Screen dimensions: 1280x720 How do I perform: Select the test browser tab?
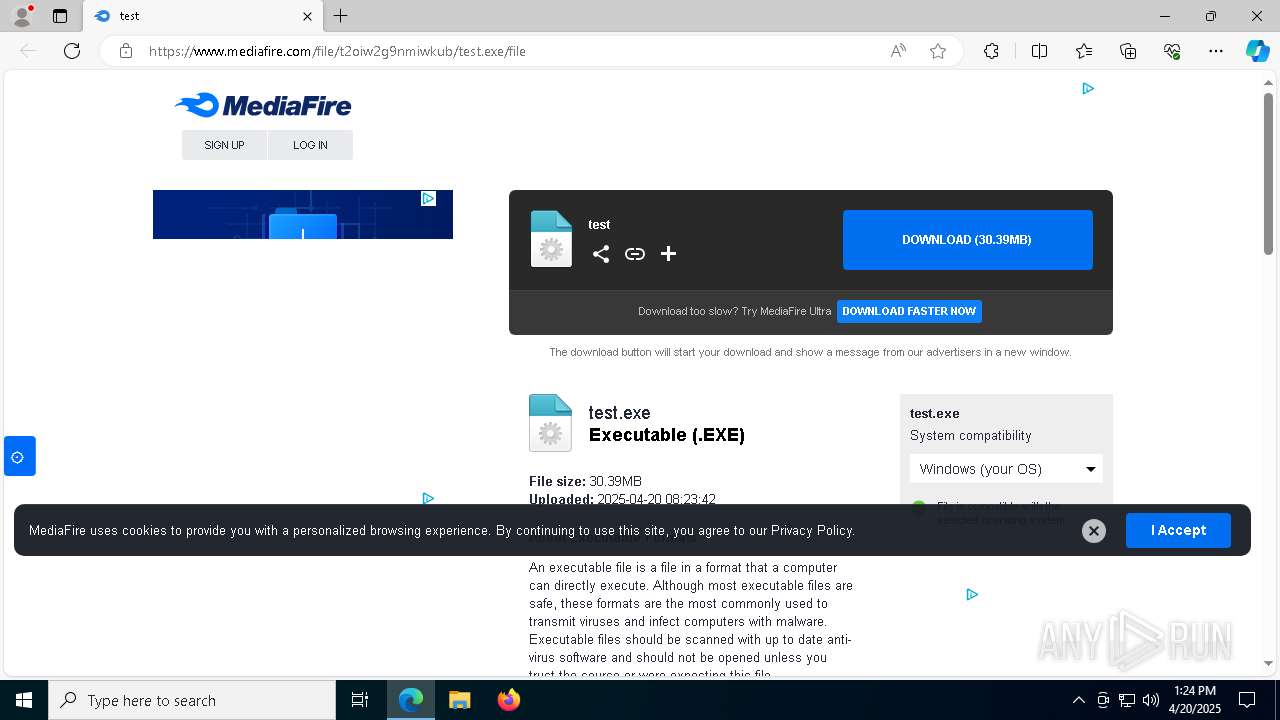pos(202,16)
